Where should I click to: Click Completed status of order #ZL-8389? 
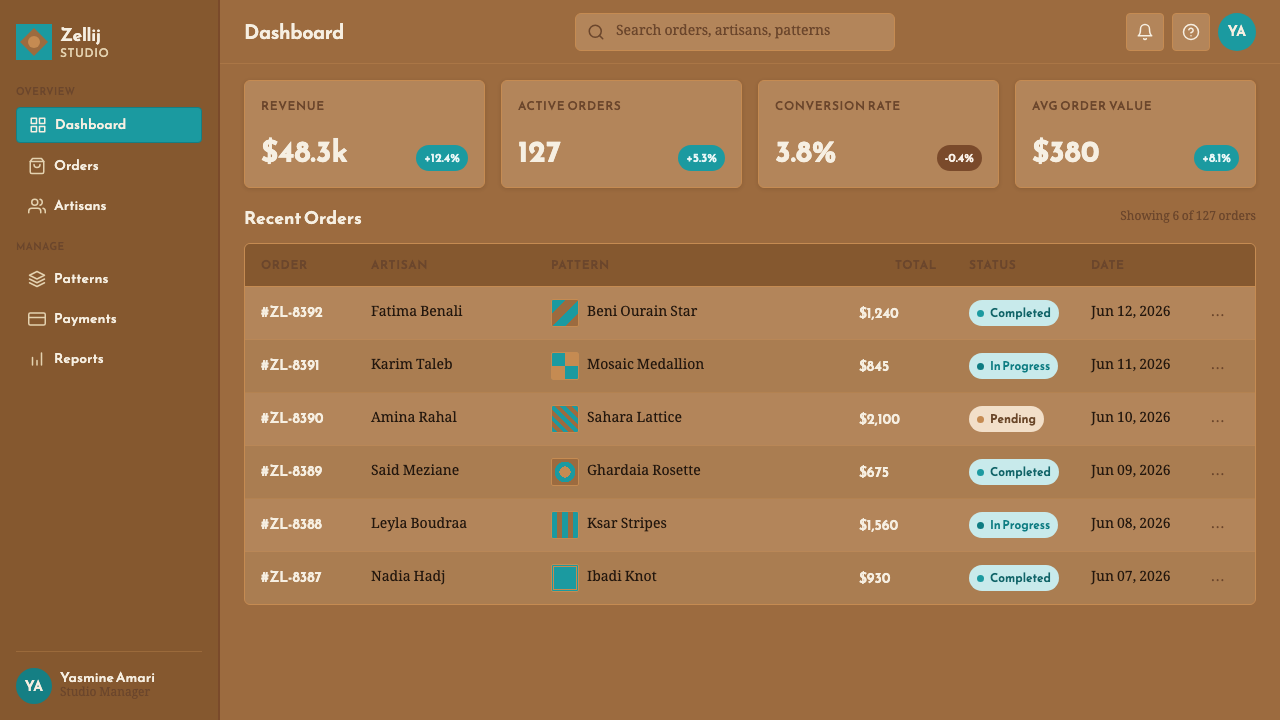[x=1014, y=472]
